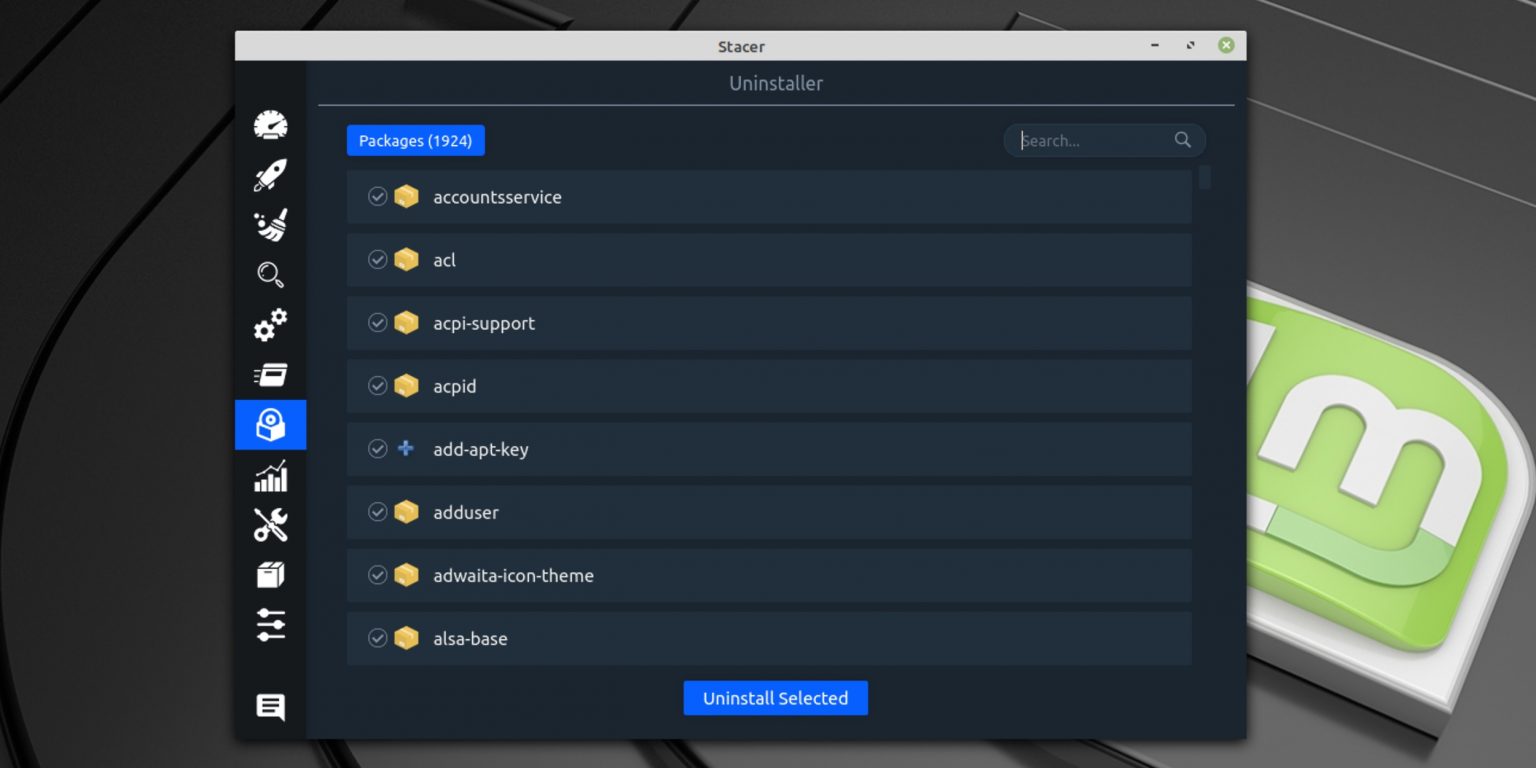This screenshot has width=1536, height=768.
Task: Click the Uninstall Selected button
Action: 775,698
